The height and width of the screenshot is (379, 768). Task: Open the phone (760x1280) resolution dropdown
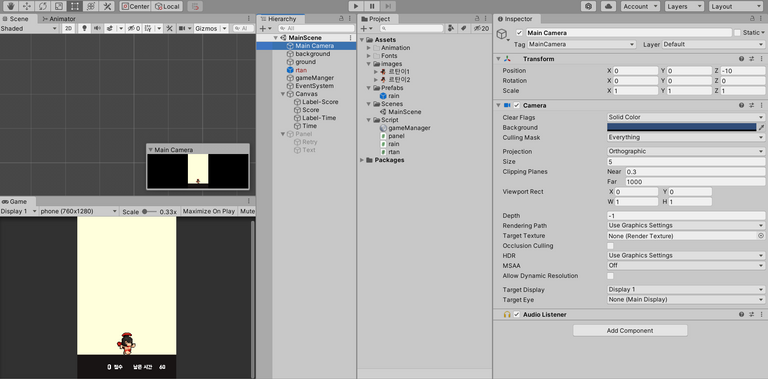pos(79,212)
